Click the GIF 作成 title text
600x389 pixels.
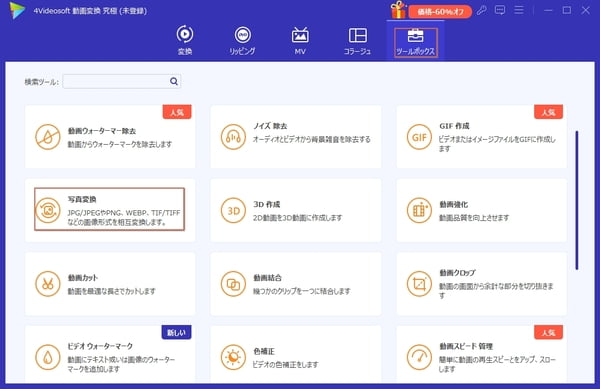(x=454, y=126)
